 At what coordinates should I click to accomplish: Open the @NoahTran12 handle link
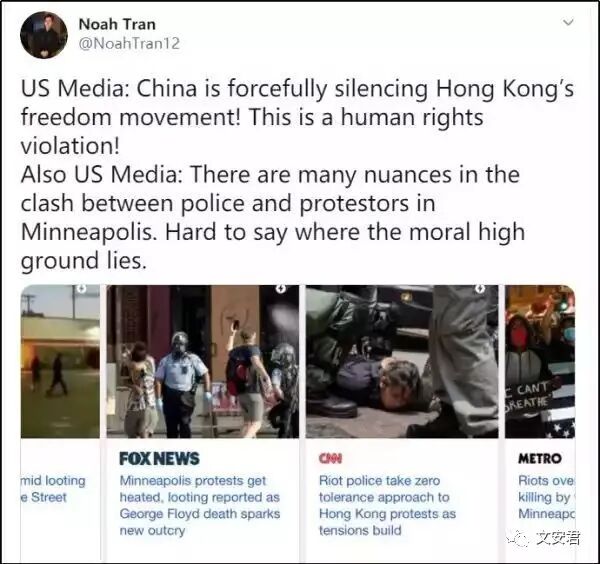coord(129,43)
